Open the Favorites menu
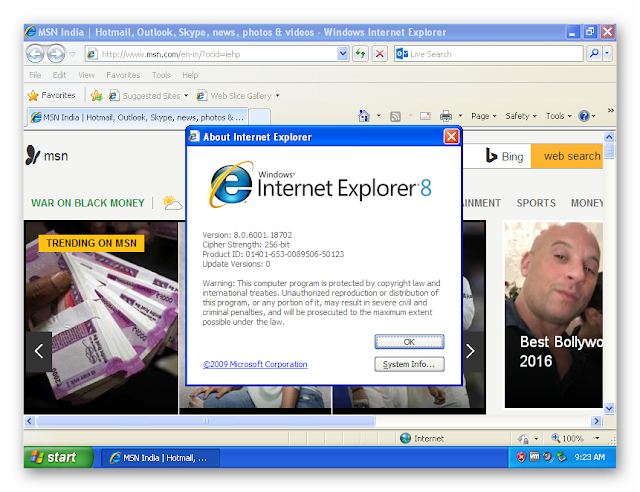Screen dimensions: 640x492 [x=123, y=75]
